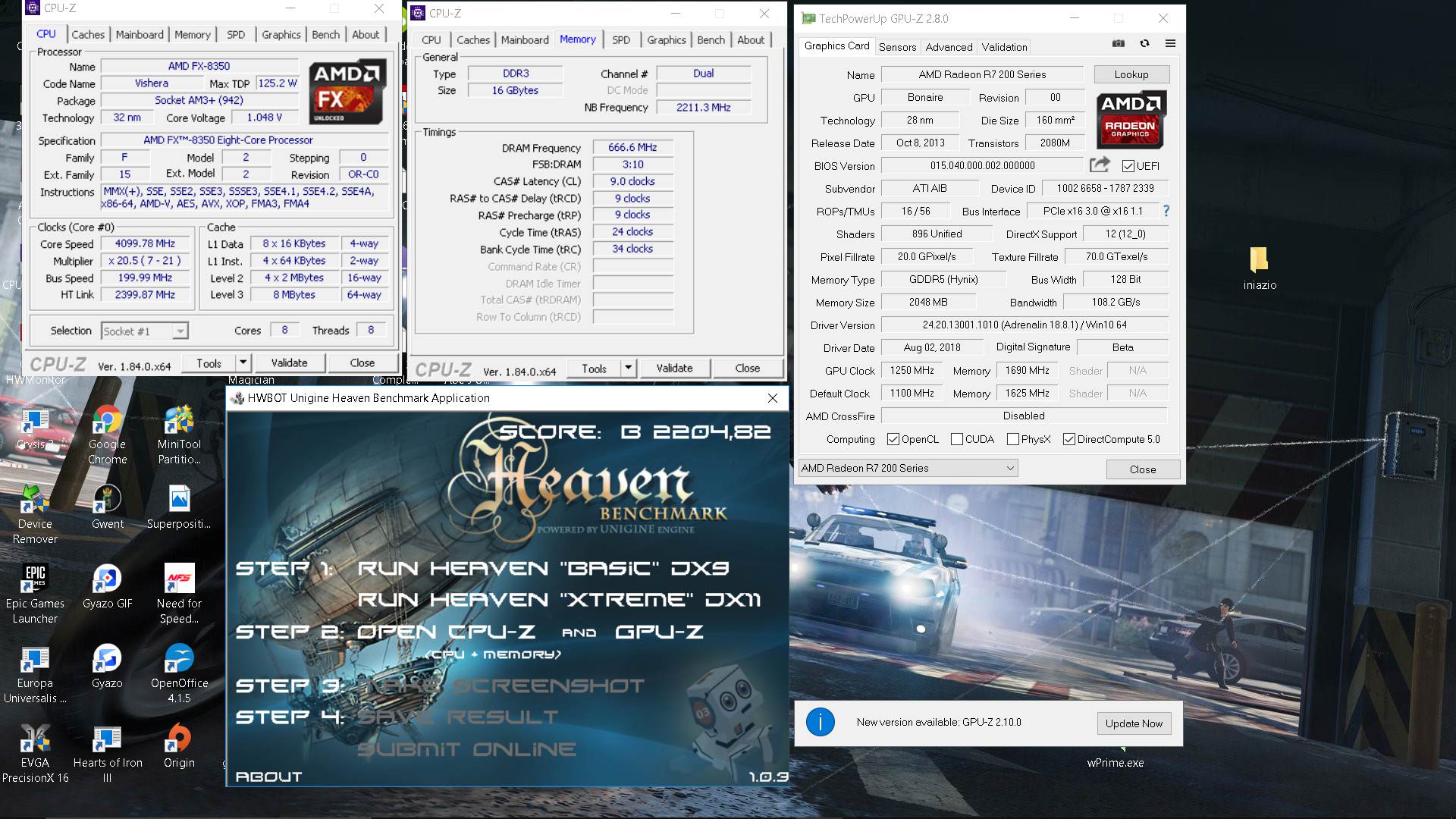
Task: Open wPrime.exe desktop item
Action: pyautogui.click(x=1115, y=762)
